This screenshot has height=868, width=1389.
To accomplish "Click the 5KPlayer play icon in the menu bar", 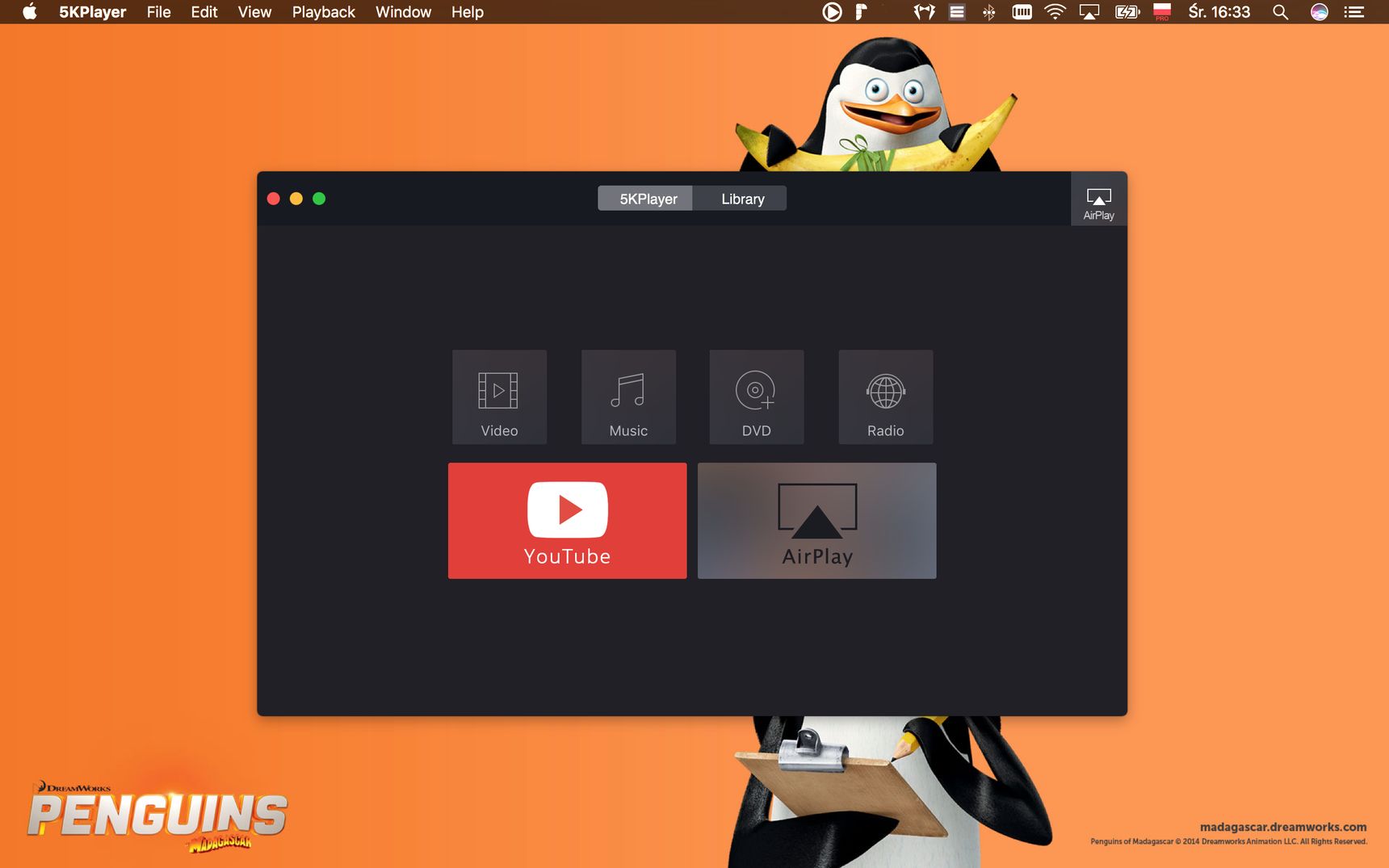I will 832,12.
